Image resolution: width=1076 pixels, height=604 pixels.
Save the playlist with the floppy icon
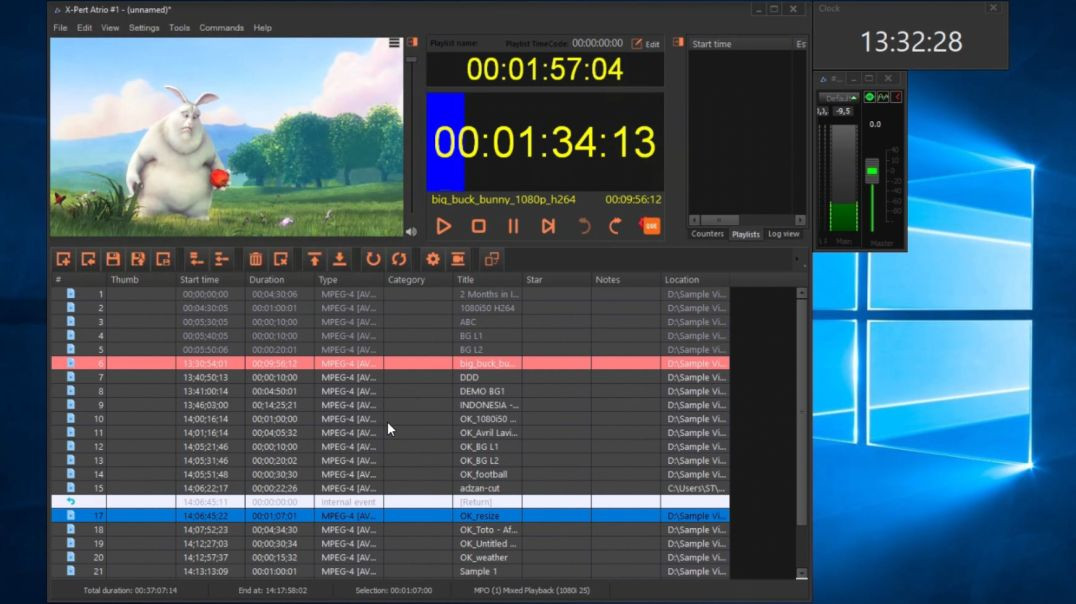point(113,259)
